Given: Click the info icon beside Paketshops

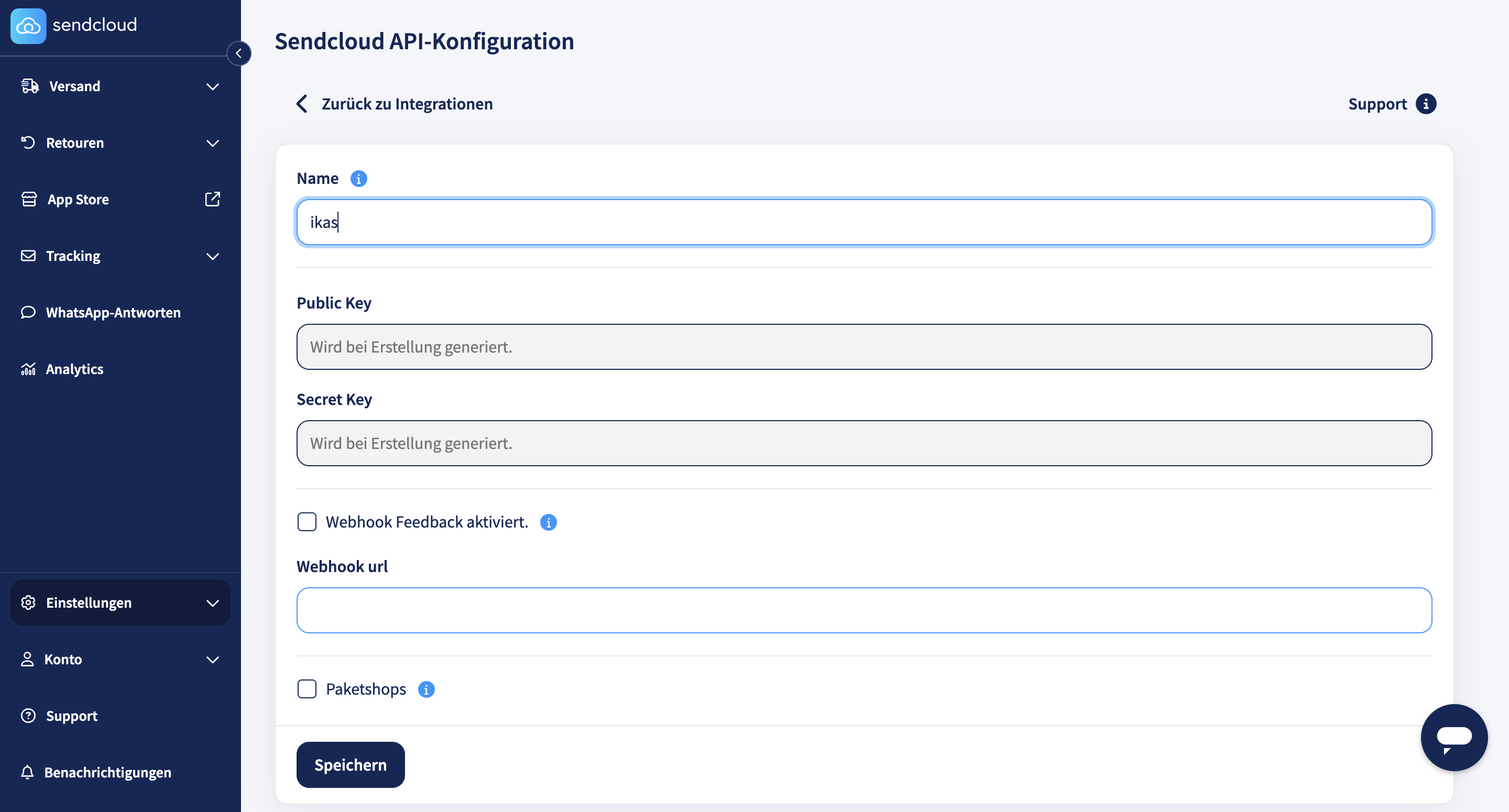Looking at the screenshot, I should pos(426,689).
